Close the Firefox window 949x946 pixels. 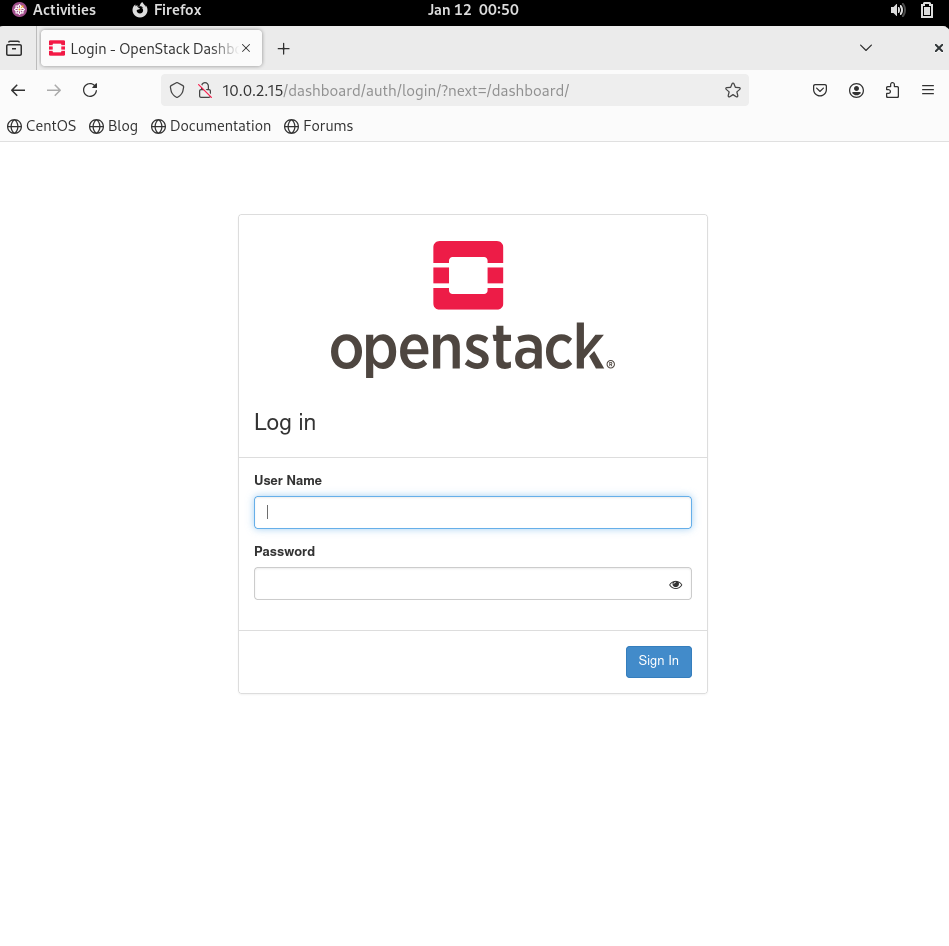(938, 48)
